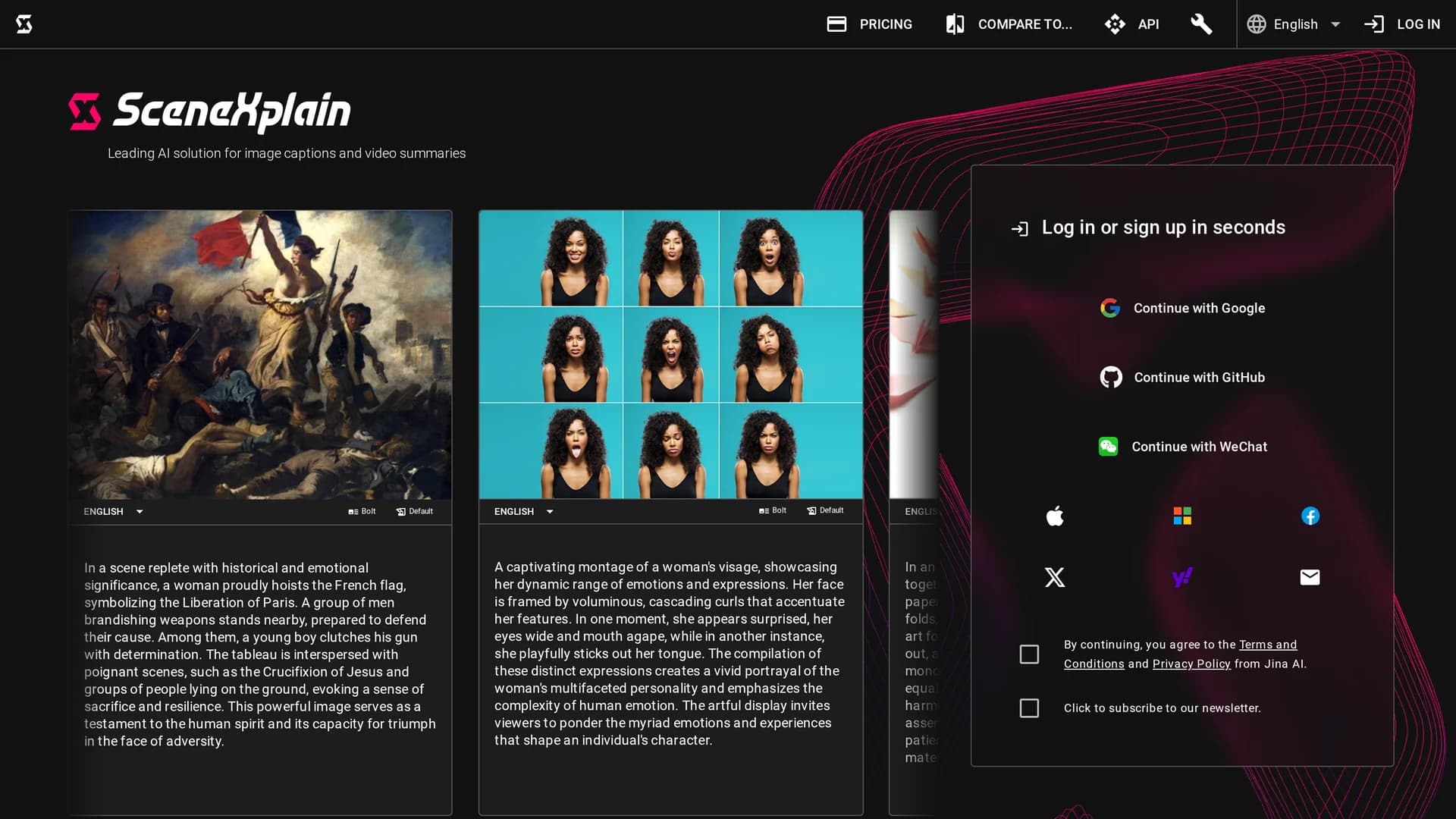Click Default on the faces montage card
The width and height of the screenshot is (1456, 819).
pyautogui.click(x=825, y=511)
